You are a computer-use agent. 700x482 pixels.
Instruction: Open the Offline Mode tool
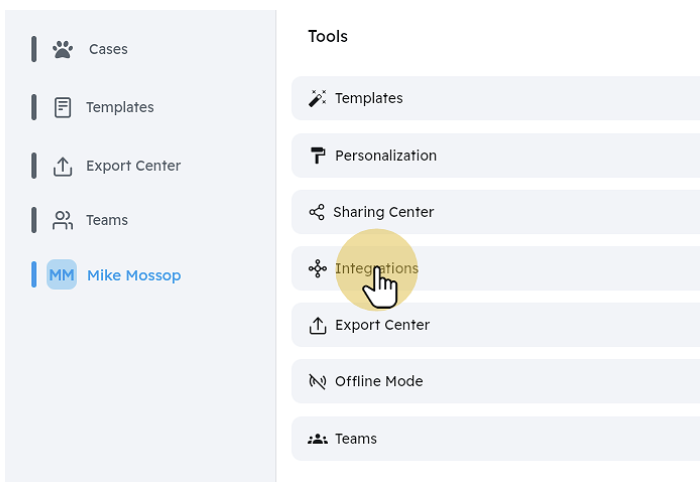496,381
